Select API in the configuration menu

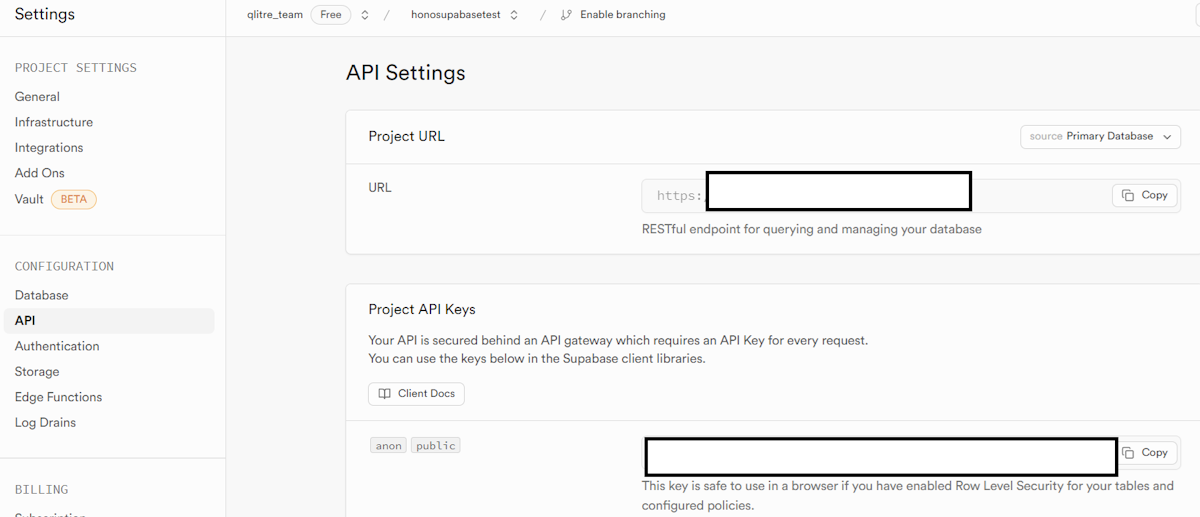(x=25, y=321)
